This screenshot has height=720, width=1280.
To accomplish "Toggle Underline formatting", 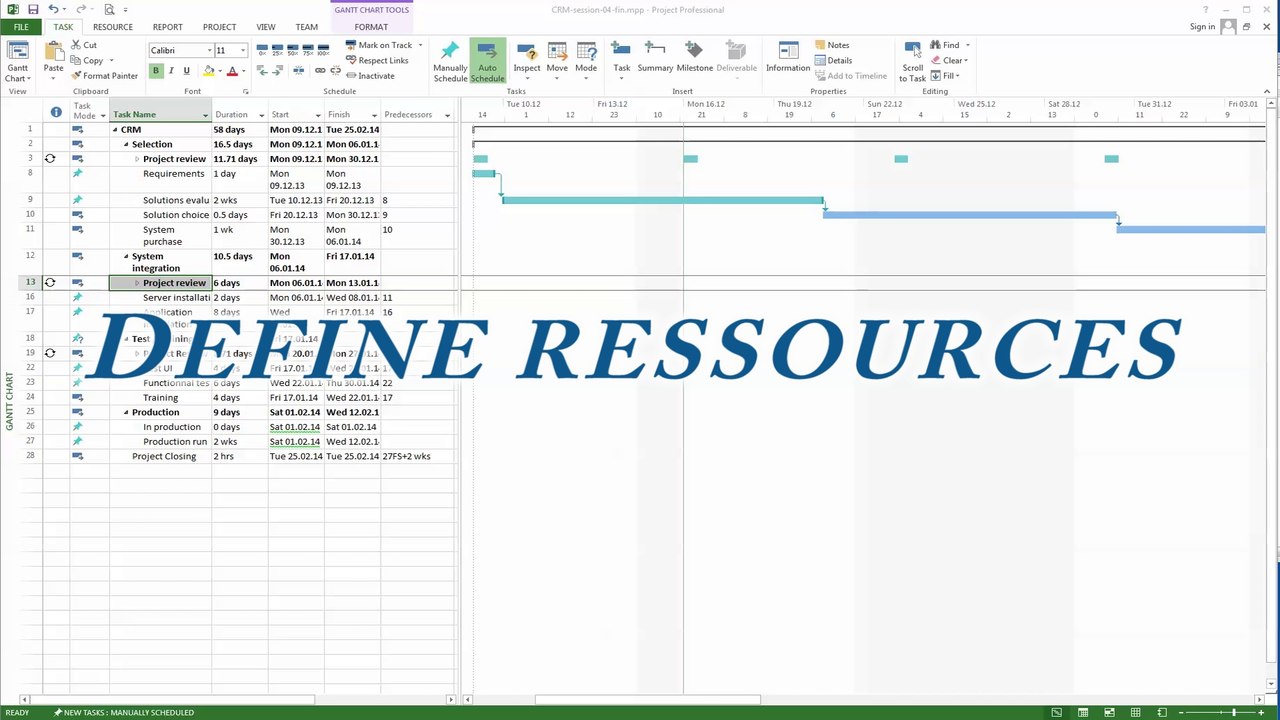I will pos(186,71).
